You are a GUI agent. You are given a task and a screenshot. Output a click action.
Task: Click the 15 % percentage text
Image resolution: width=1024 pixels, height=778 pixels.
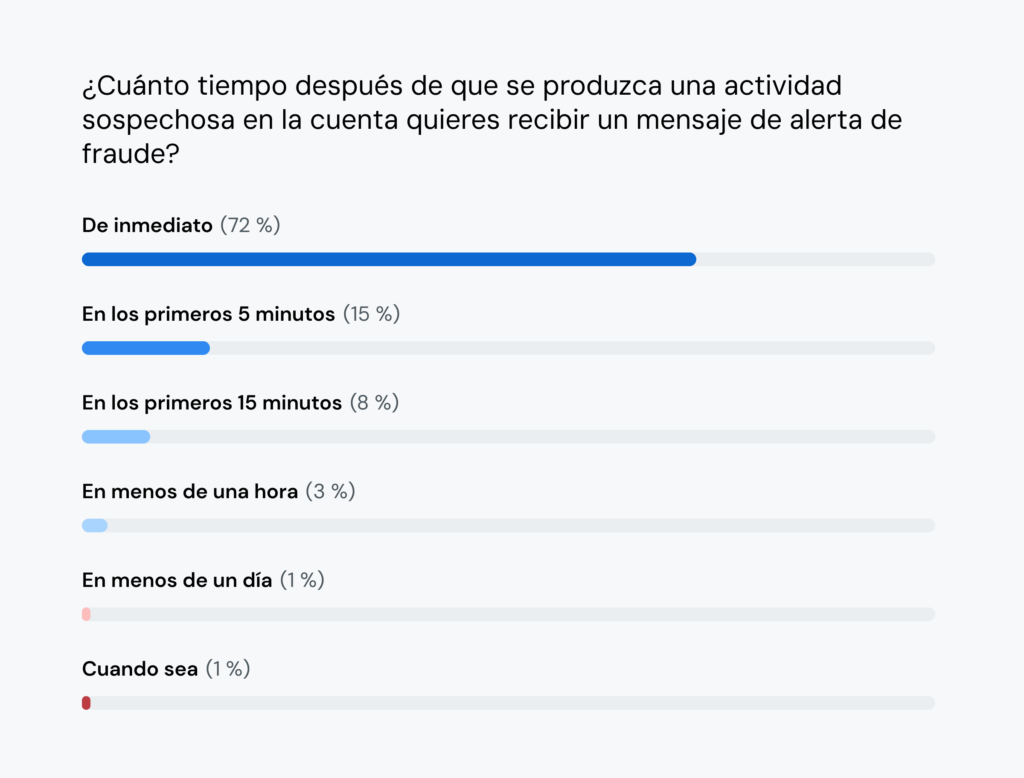(x=371, y=314)
